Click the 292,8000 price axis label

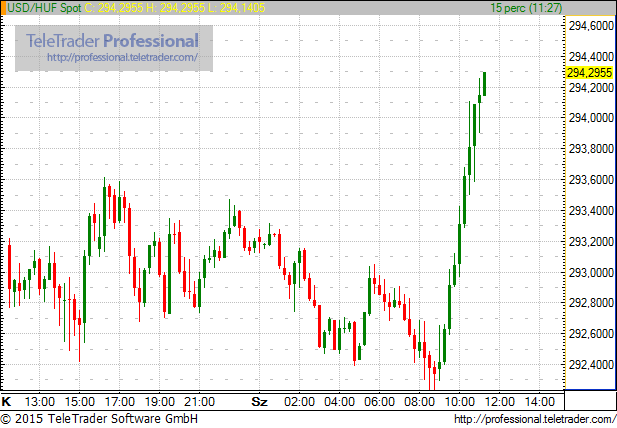point(591,303)
